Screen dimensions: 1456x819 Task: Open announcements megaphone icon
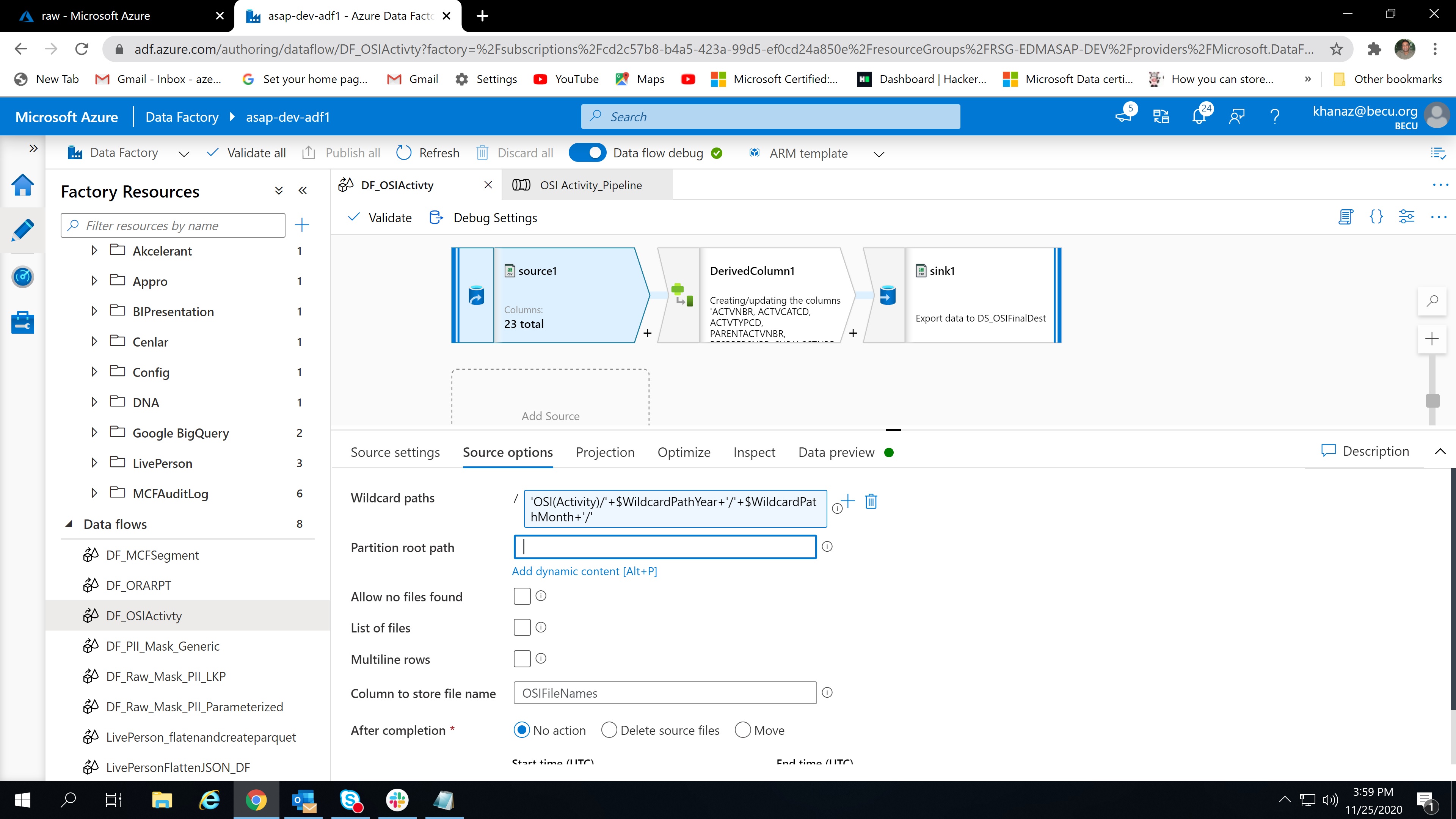[1123, 116]
